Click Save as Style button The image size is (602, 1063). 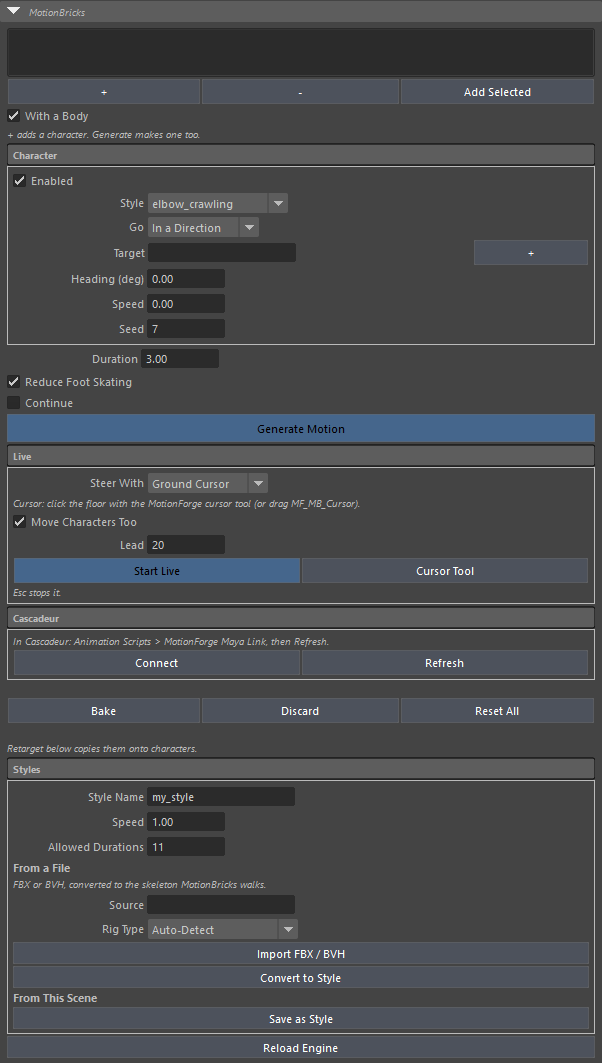301,1019
